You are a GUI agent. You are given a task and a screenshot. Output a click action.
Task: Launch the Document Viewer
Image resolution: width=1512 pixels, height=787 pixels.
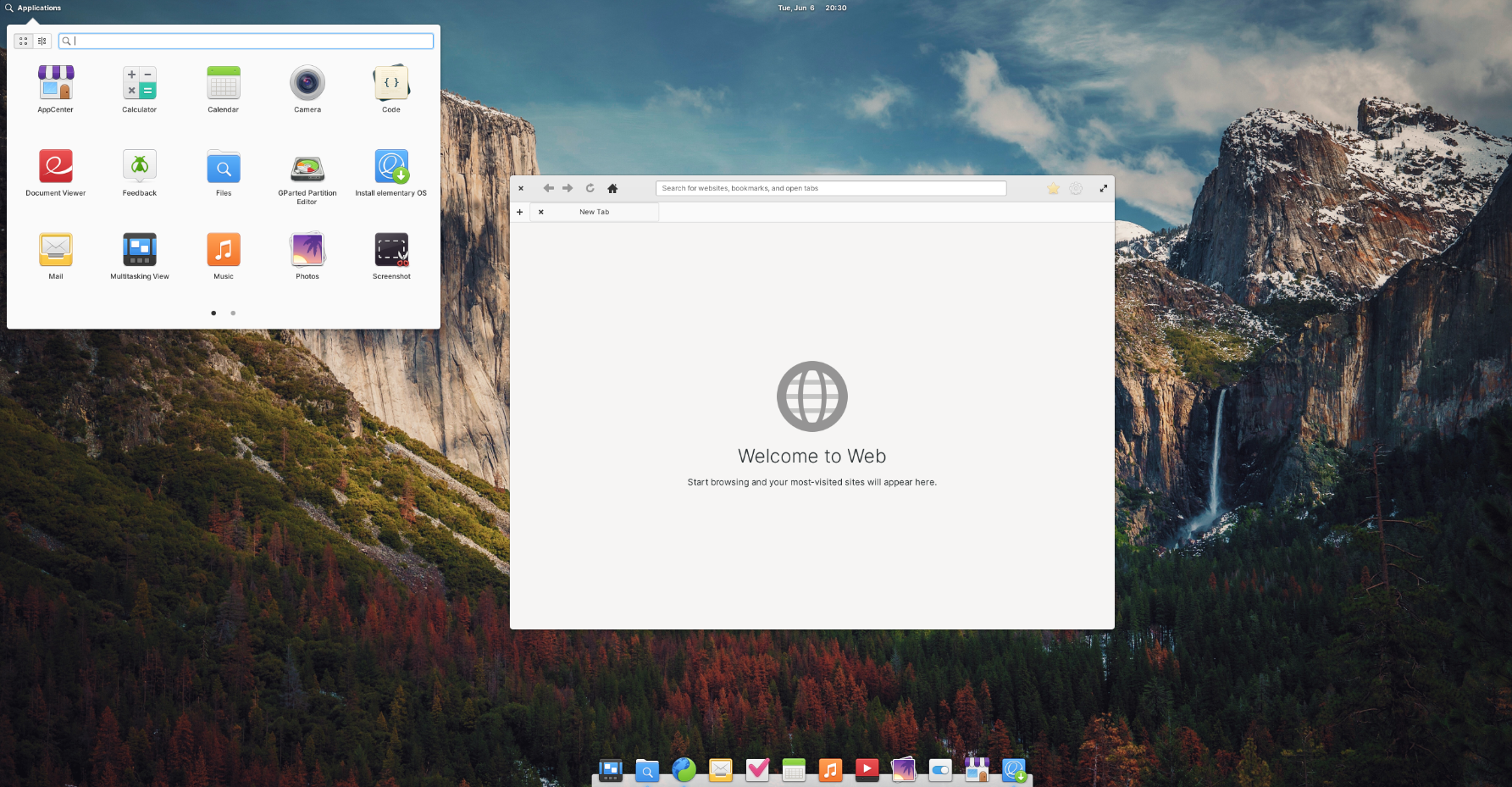[x=56, y=168]
